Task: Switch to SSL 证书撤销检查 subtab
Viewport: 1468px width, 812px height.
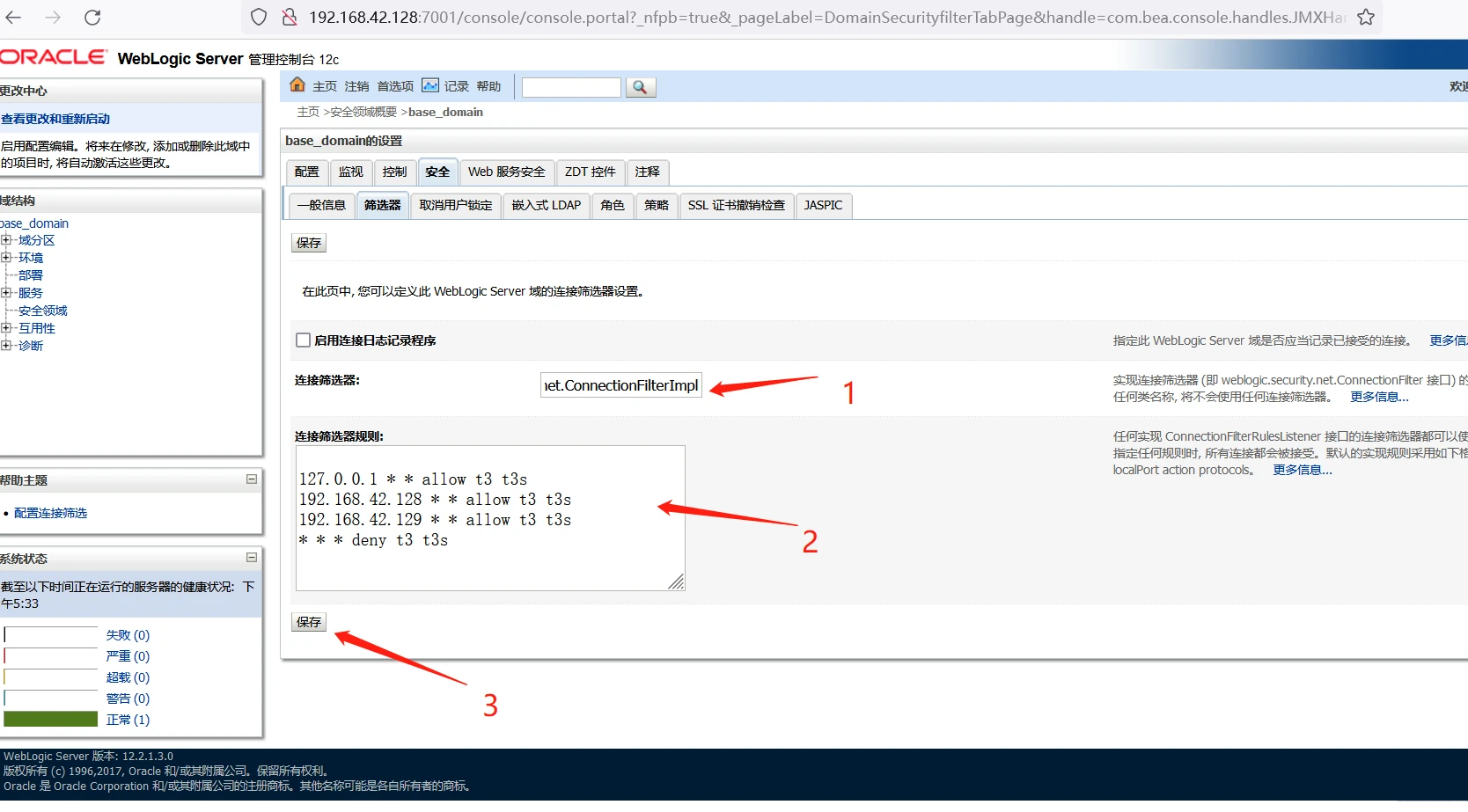Action: [x=737, y=206]
